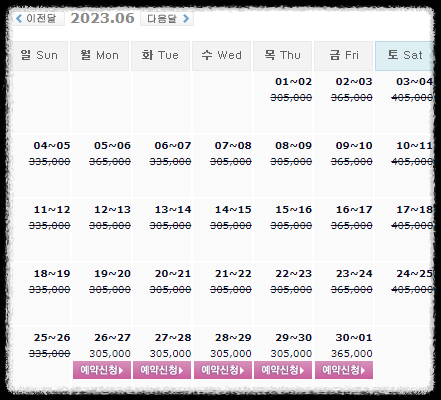Screen dimensions: 441x400
Task: Select the 금 Fri column header
Action: 343,56
